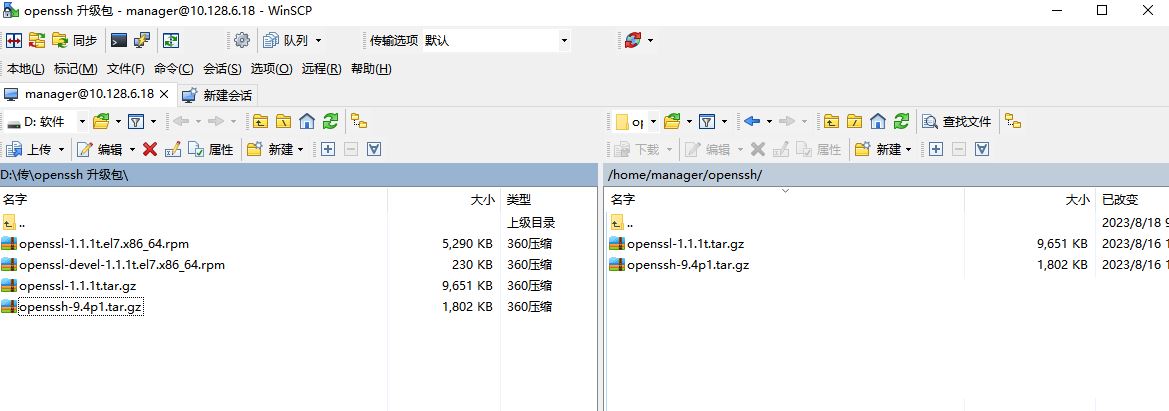This screenshot has width=1169, height=411.
Task: Refresh the remote directory listing
Action: coord(901,121)
